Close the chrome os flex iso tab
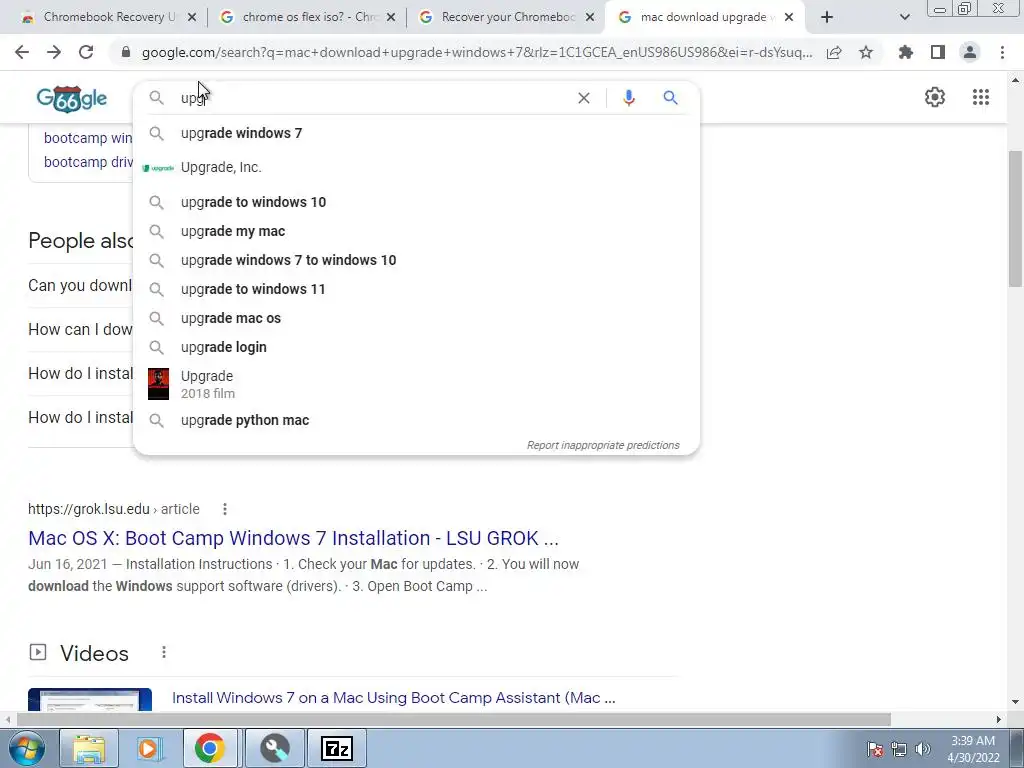 tap(391, 18)
